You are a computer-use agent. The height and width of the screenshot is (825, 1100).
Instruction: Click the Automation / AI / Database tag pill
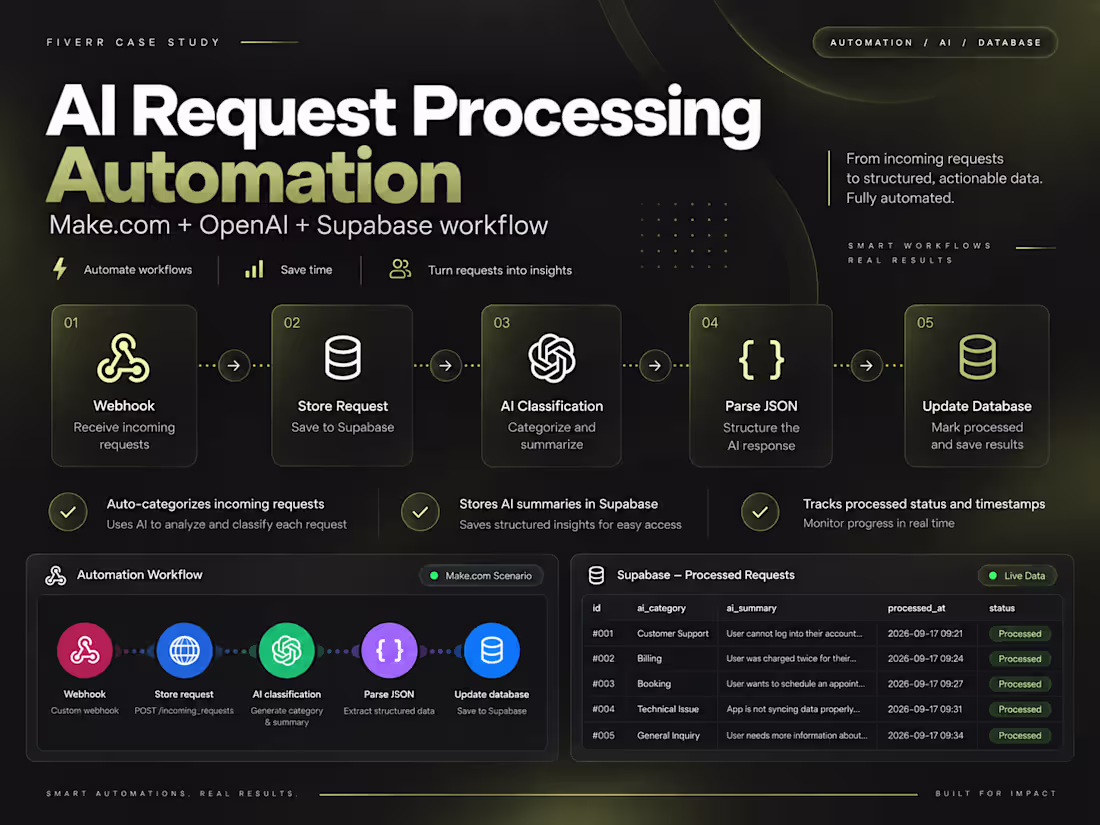934,42
